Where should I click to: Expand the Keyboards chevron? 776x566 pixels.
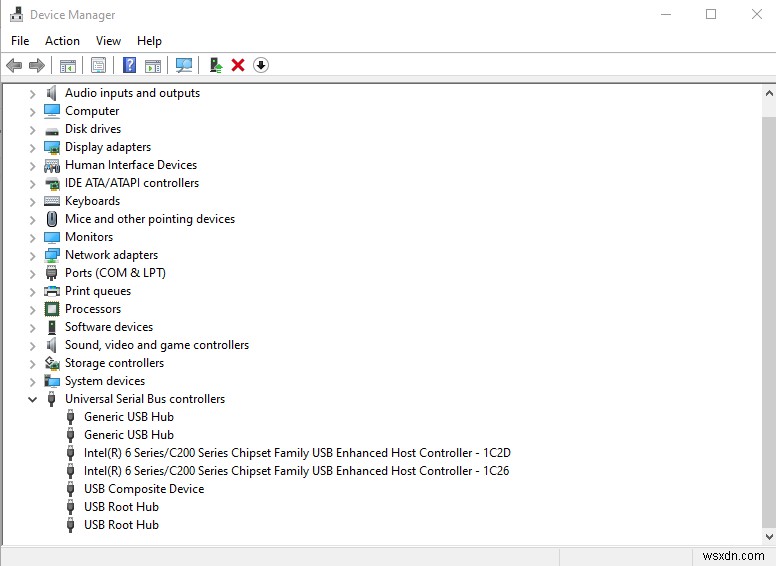(32, 201)
